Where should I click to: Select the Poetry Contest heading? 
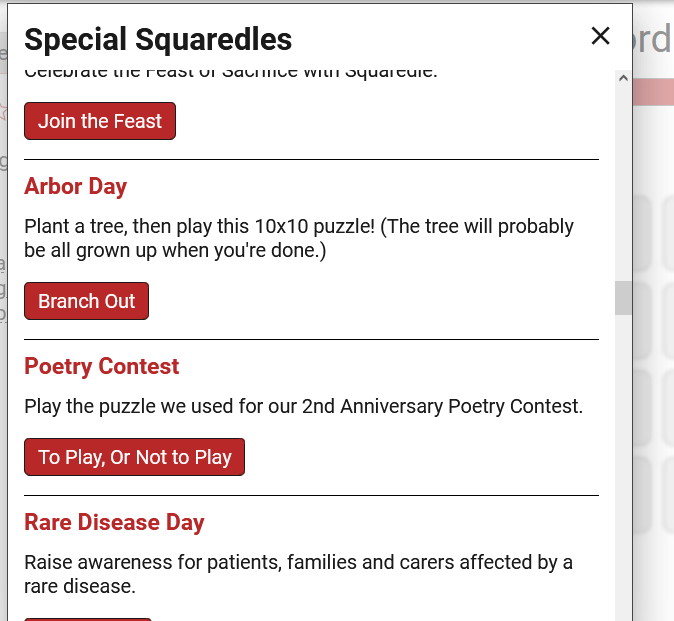click(101, 366)
